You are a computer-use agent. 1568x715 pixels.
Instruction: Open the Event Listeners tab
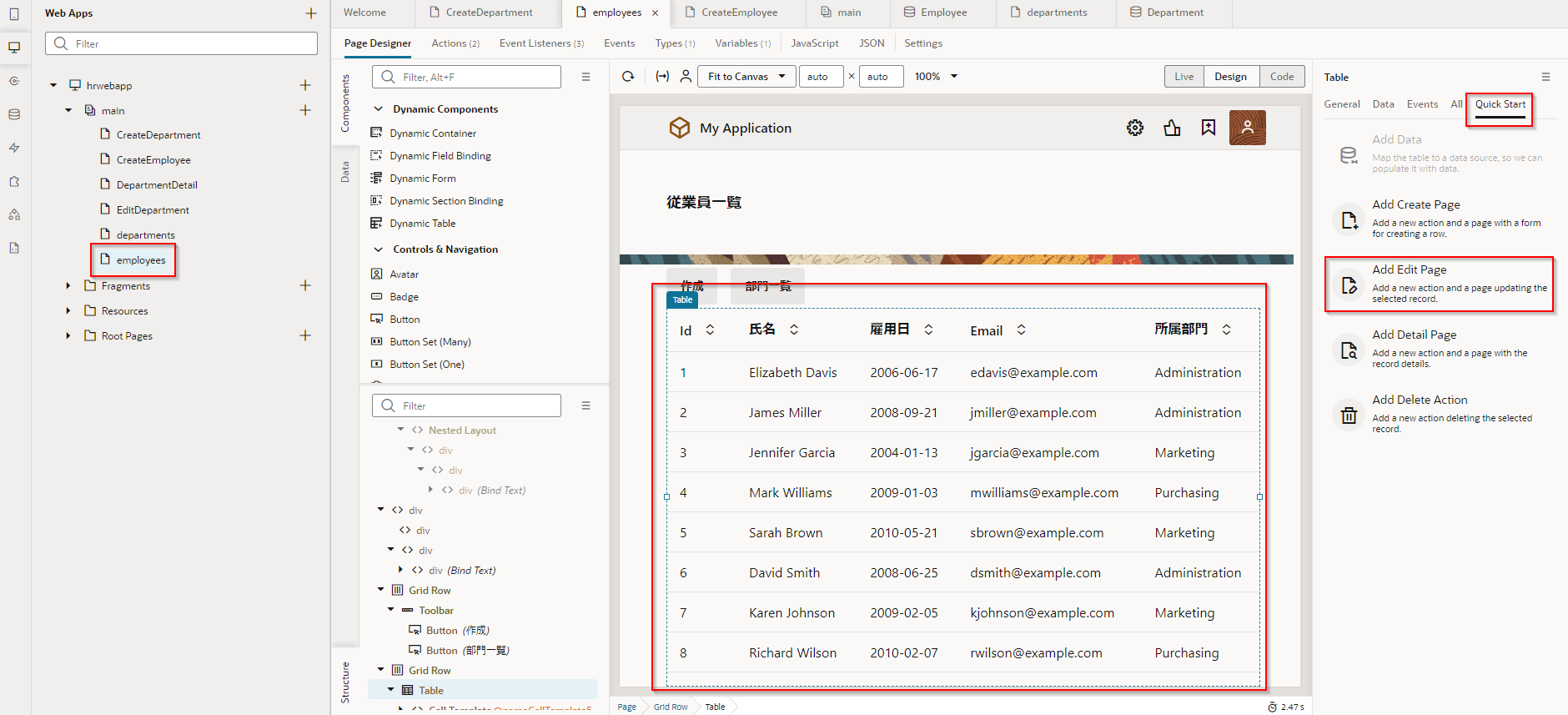click(x=540, y=43)
